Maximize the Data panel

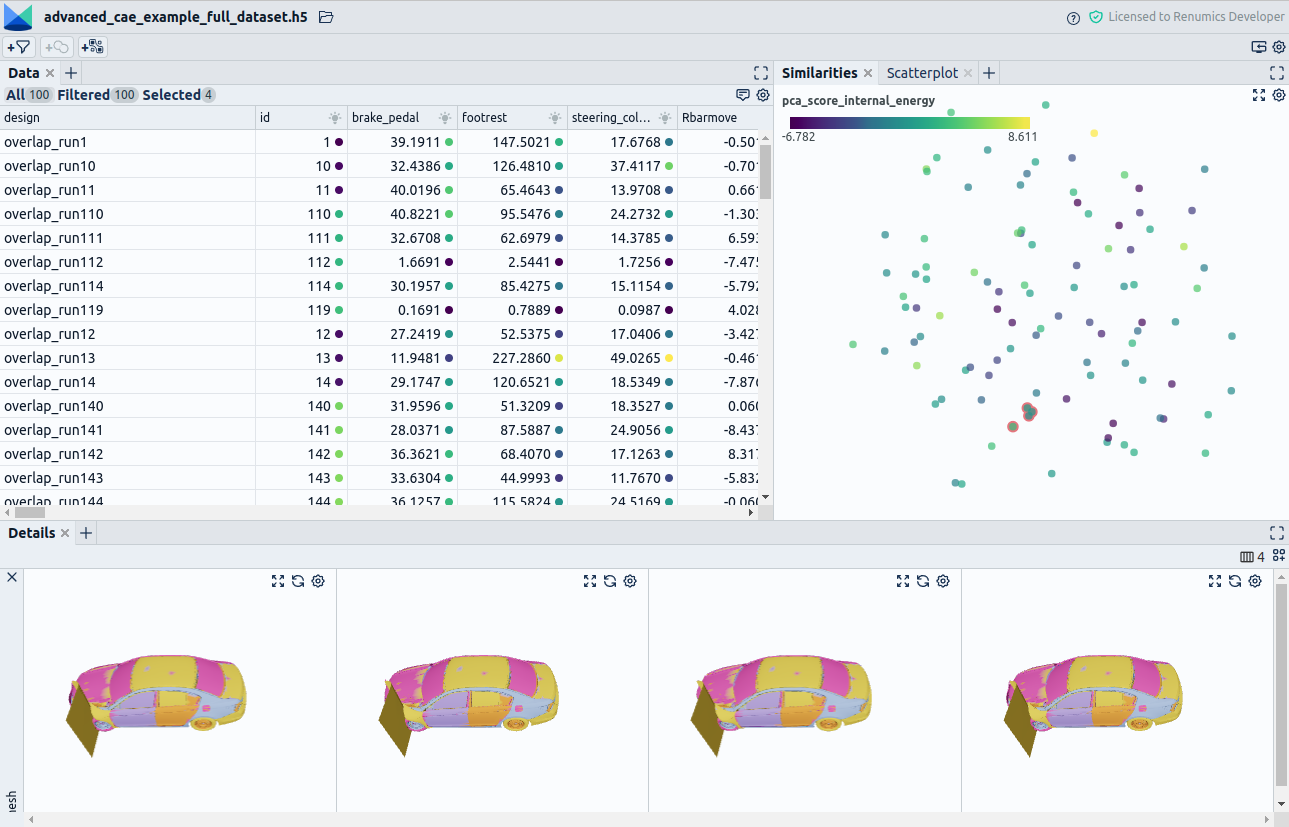pyautogui.click(x=761, y=73)
